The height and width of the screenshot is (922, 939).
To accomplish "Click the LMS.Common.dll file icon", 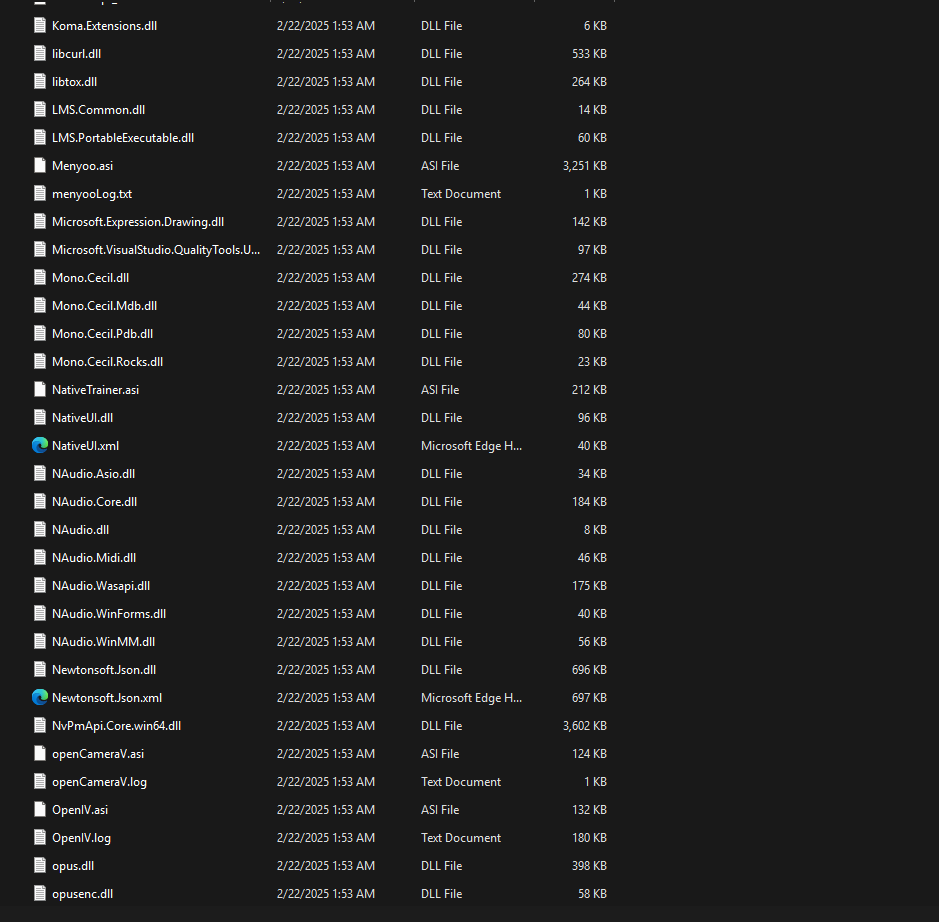I will coord(40,110).
